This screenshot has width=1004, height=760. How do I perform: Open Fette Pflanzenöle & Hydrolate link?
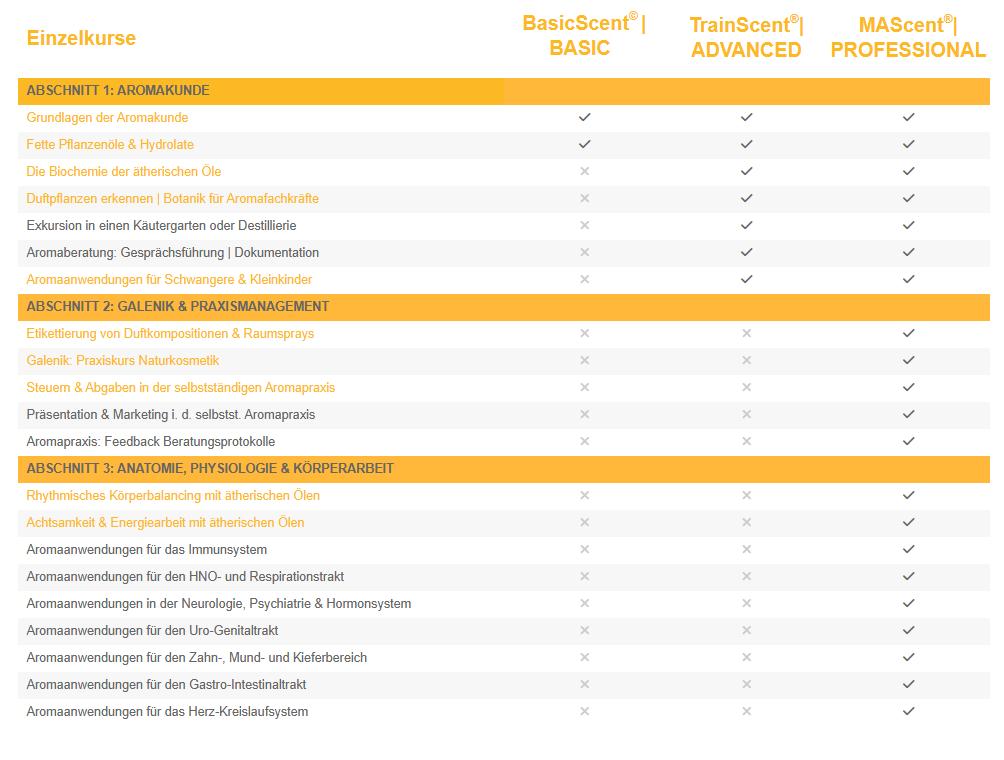[110, 145]
